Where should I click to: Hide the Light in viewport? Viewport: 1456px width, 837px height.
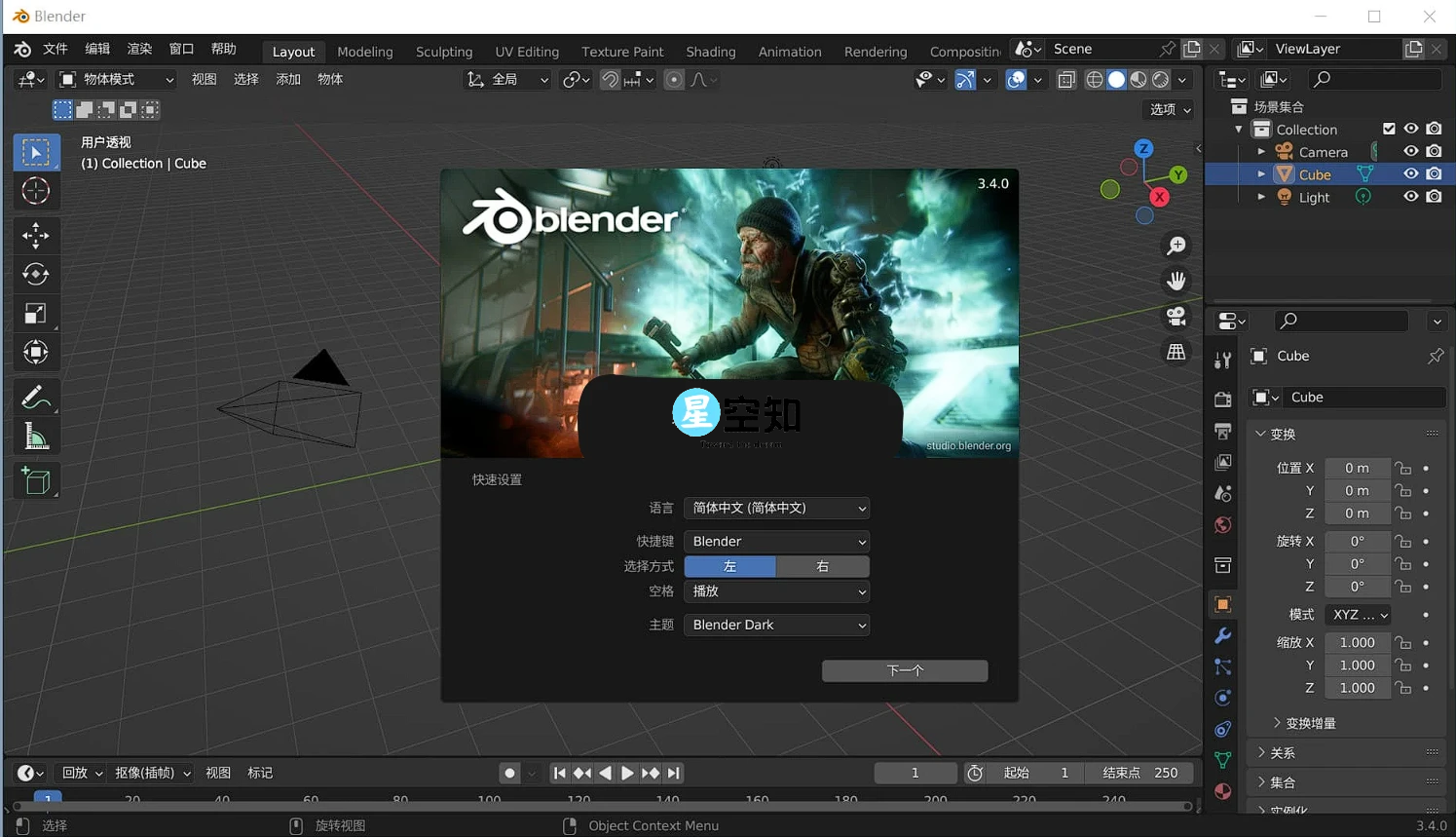[x=1410, y=196]
